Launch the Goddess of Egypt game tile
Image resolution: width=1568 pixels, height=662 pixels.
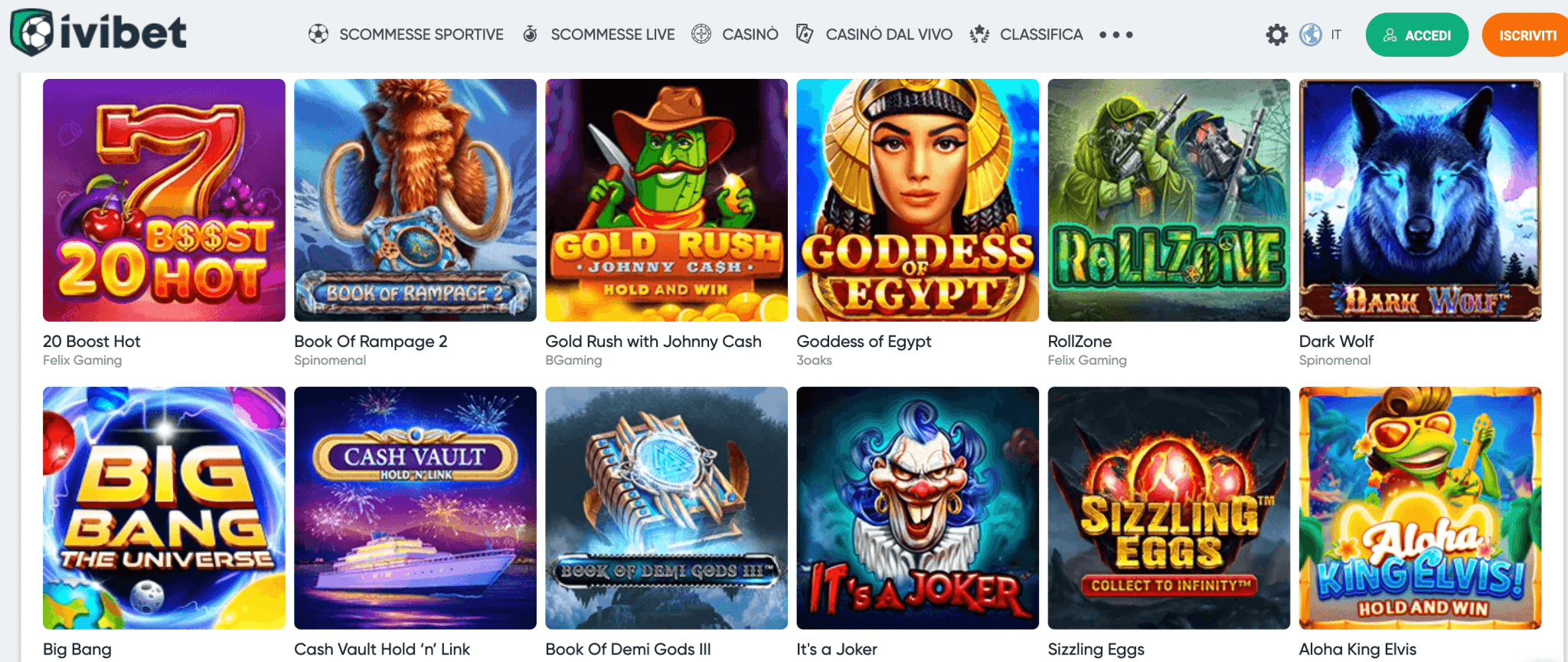917,200
